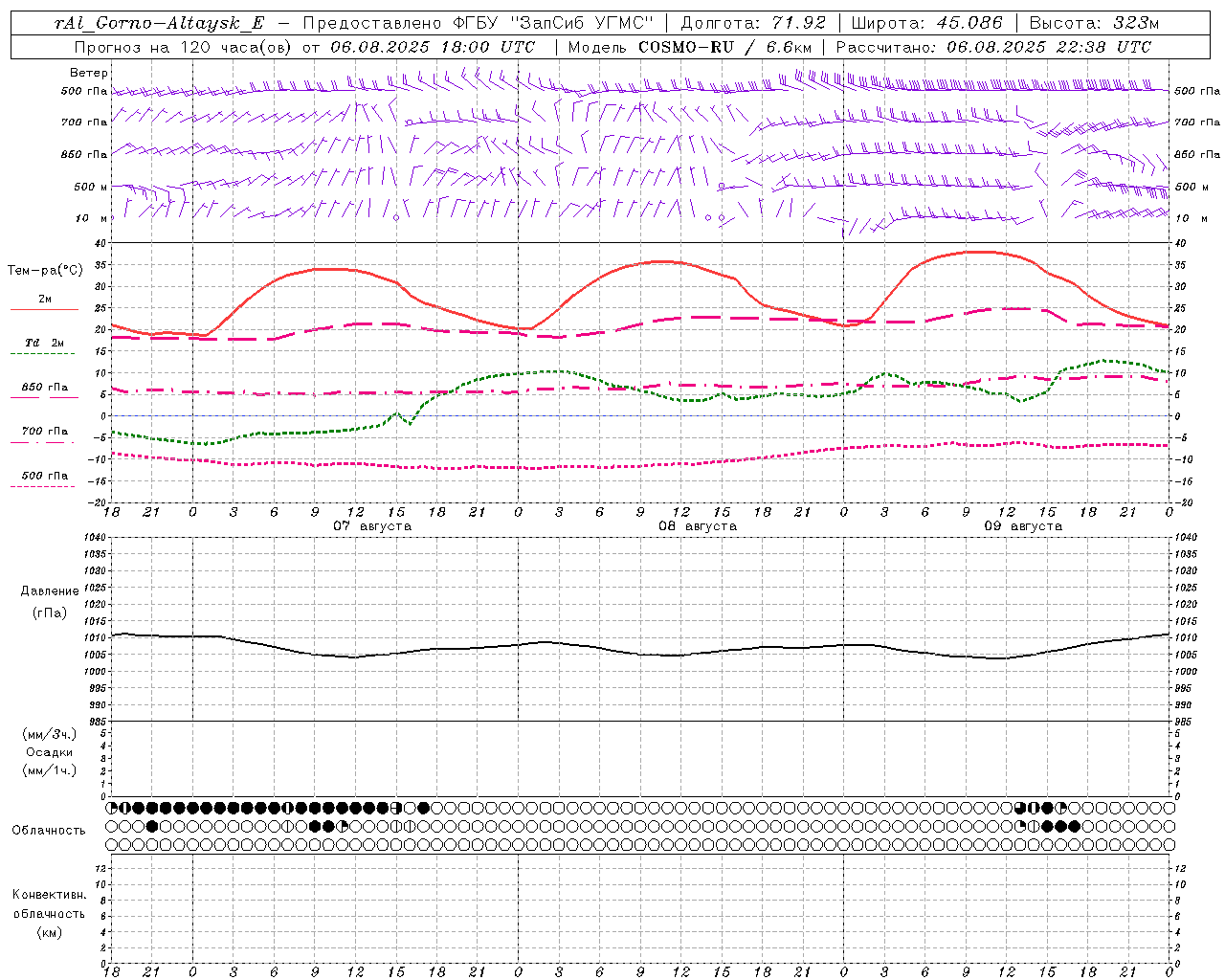Click the Давление panel label
The width and height of the screenshot is (1225, 980).
coord(50,591)
